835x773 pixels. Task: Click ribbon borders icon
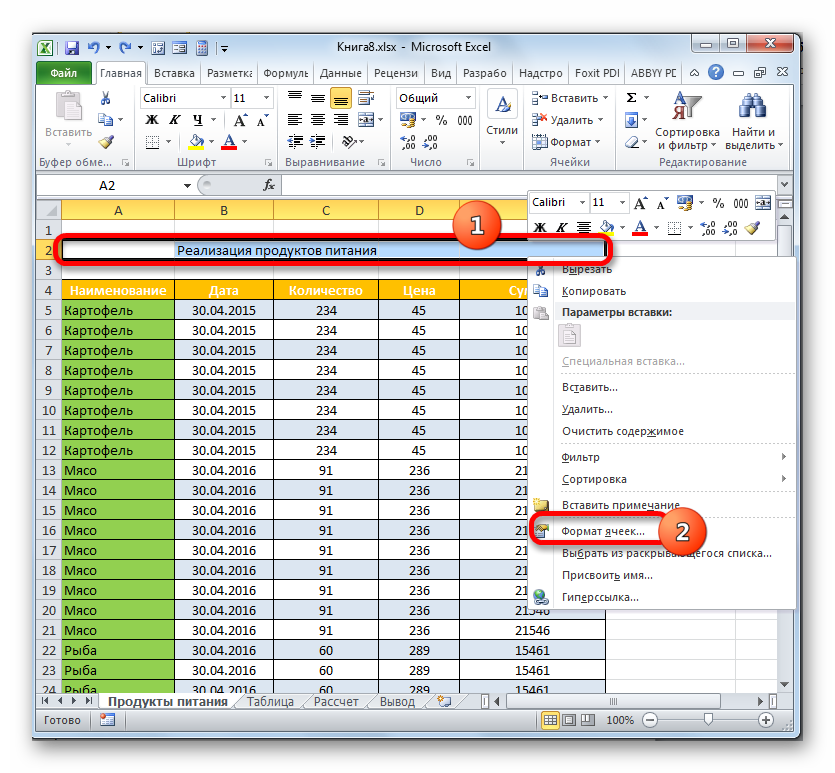tap(152, 142)
